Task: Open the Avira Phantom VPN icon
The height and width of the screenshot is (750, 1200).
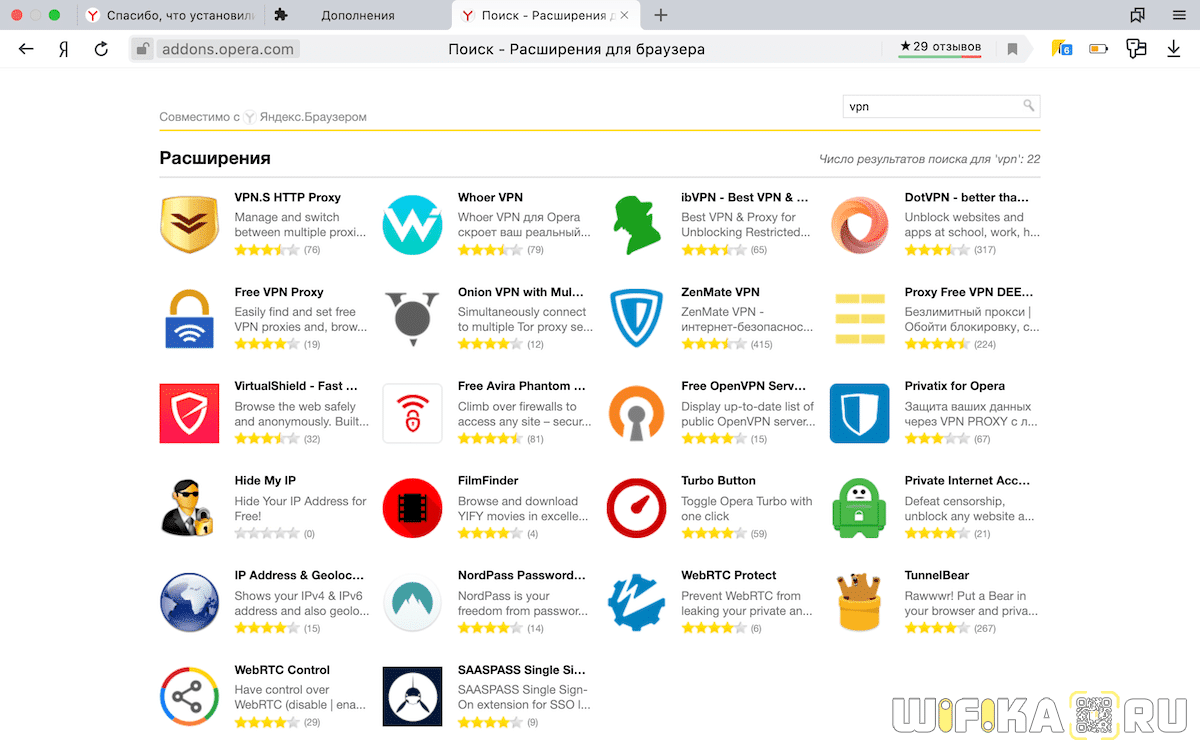Action: 412,413
